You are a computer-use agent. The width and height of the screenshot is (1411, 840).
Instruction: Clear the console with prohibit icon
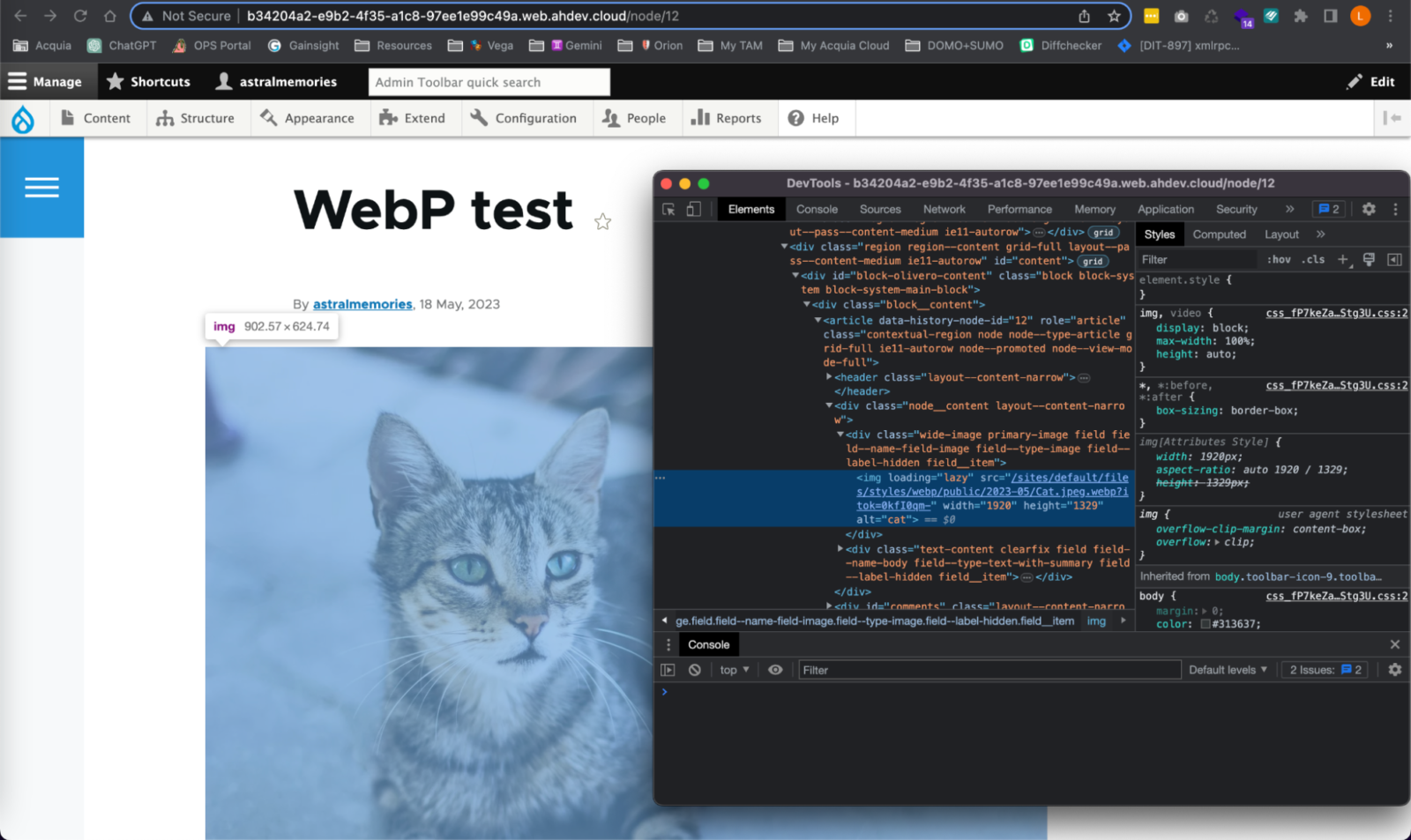tap(695, 669)
